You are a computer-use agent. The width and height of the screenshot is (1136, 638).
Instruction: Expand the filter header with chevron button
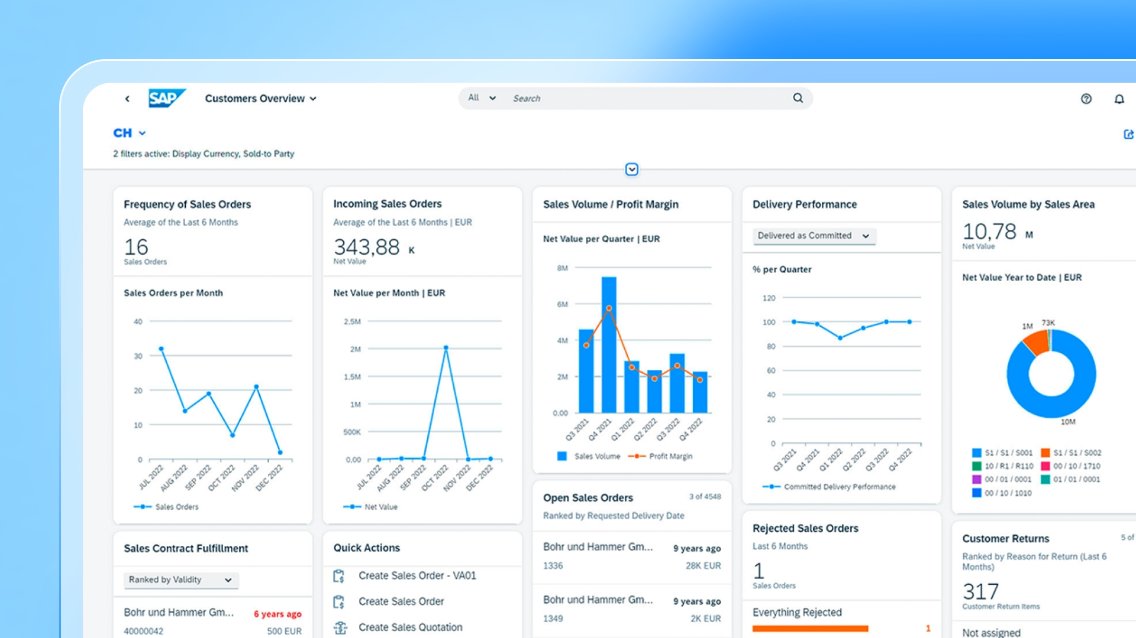[632, 169]
